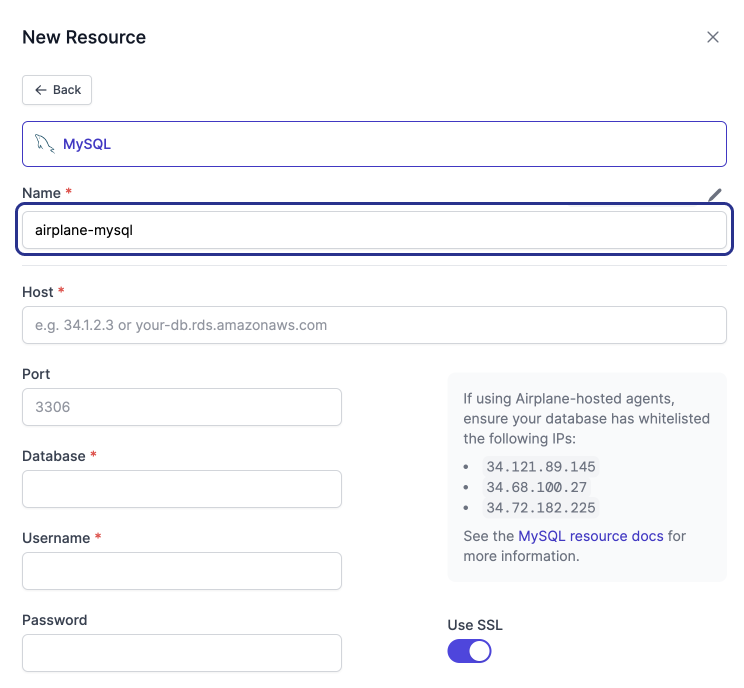This screenshot has width=744, height=688.
Task: Click the Database field label
Action: pyautogui.click(x=54, y=456)
